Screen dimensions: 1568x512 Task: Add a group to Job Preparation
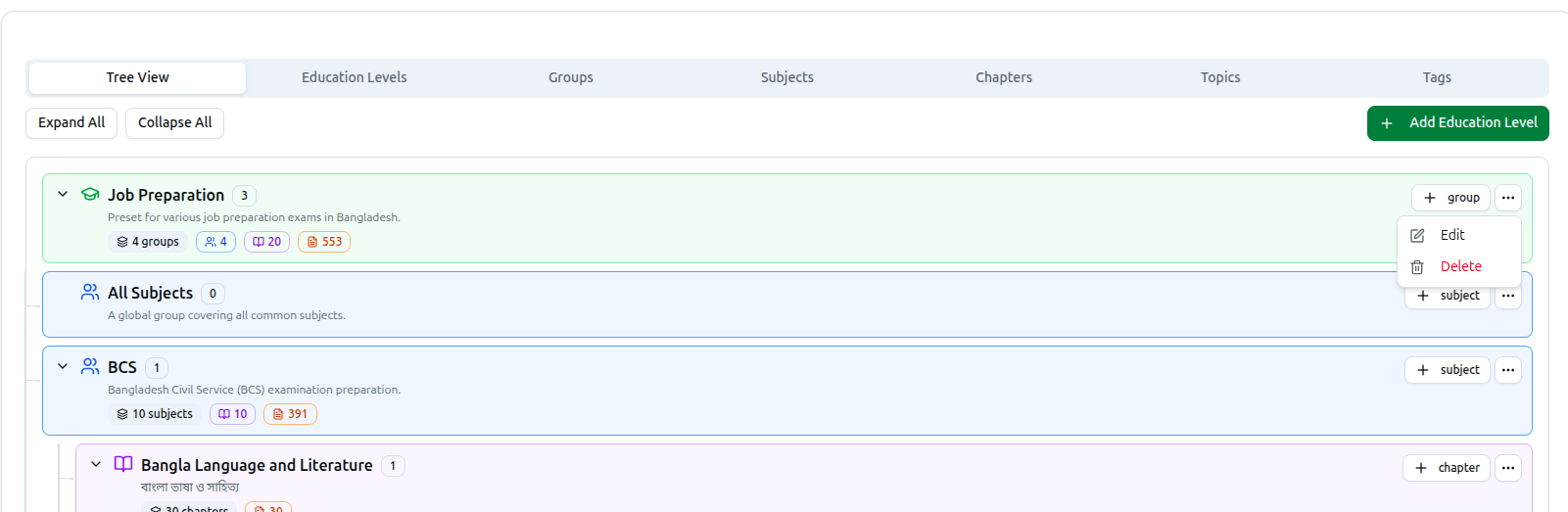tap(1450, 198)
